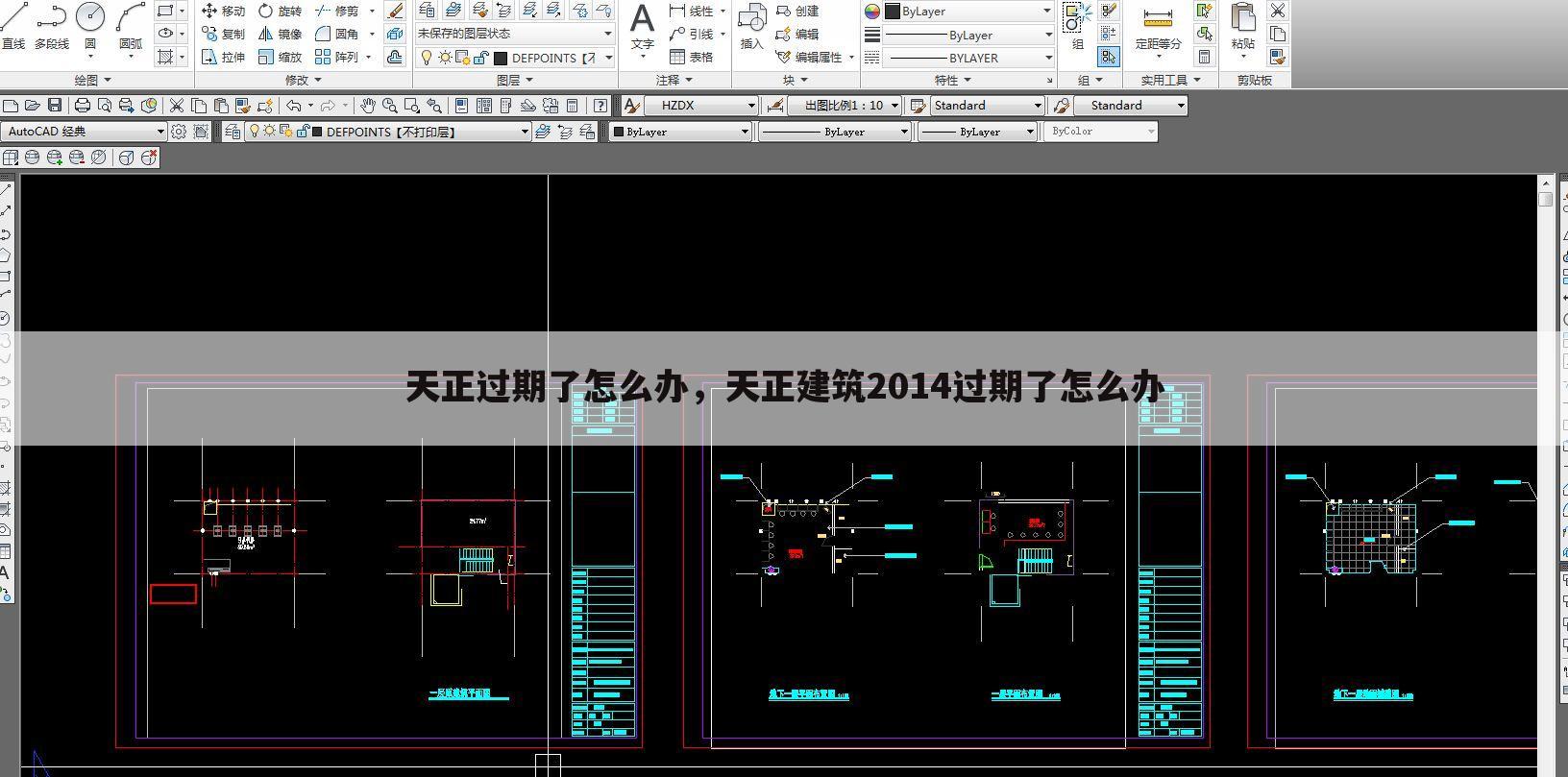
Task: Click the quick calculator icon in toolbar
Action: 573,106
